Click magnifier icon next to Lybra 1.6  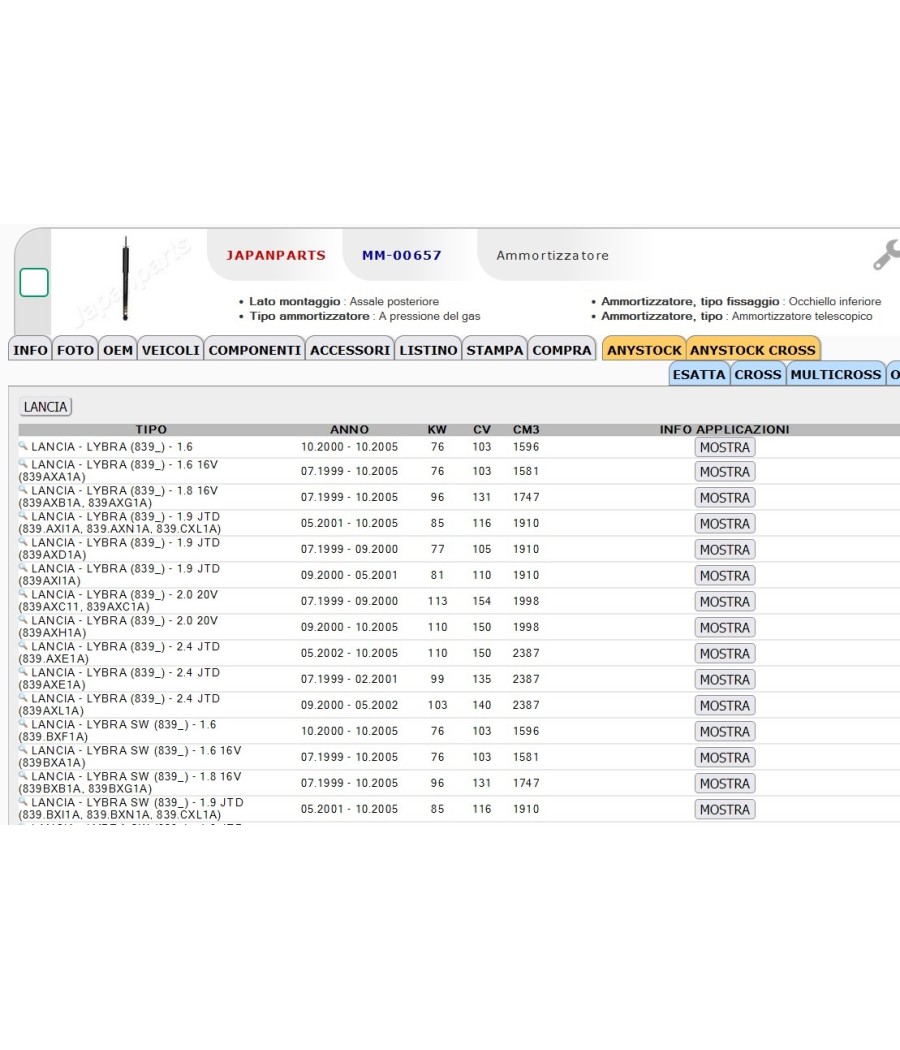[x=23, y=445]
